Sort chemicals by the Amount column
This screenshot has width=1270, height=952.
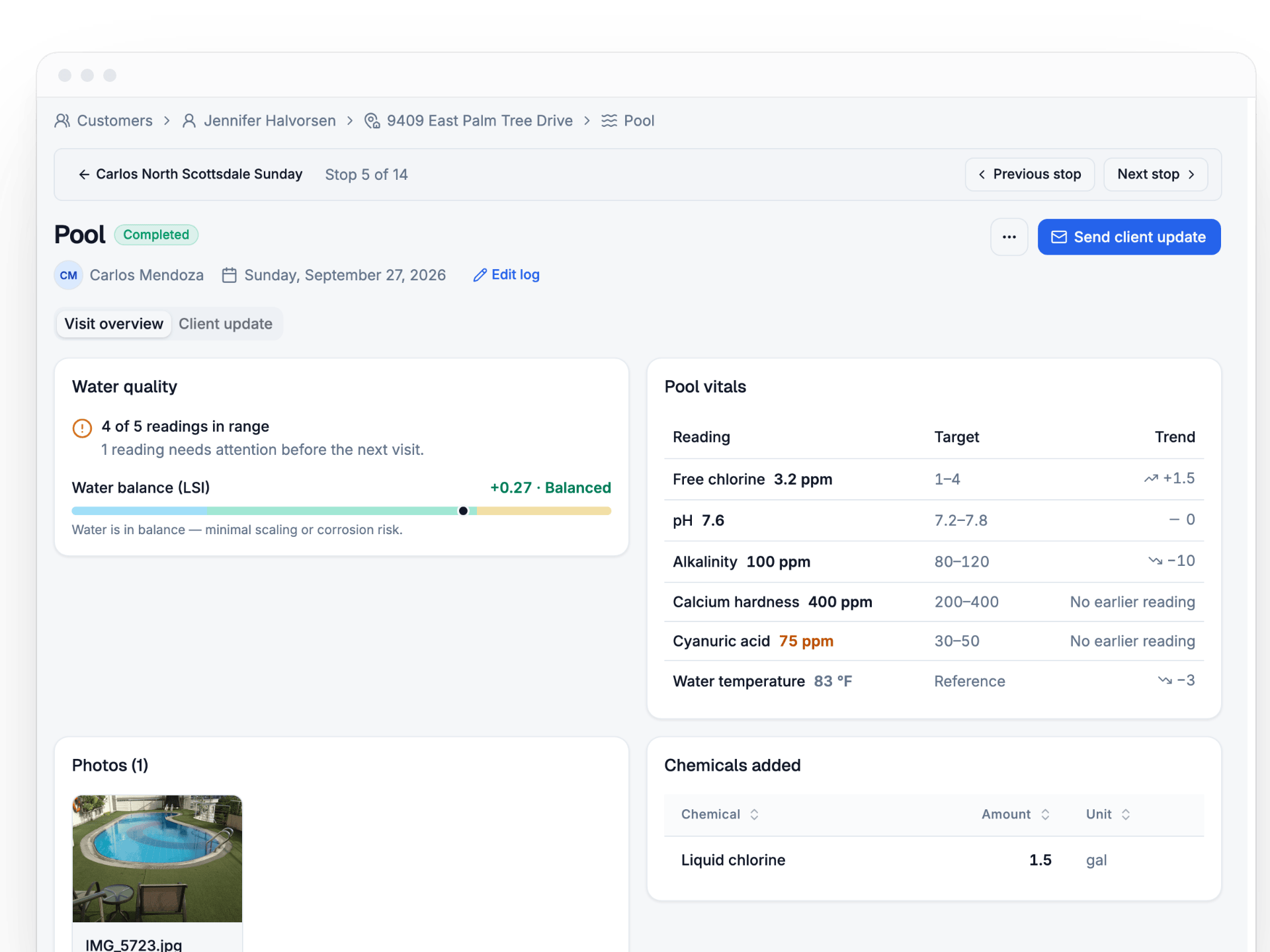tap(1015, 814)
